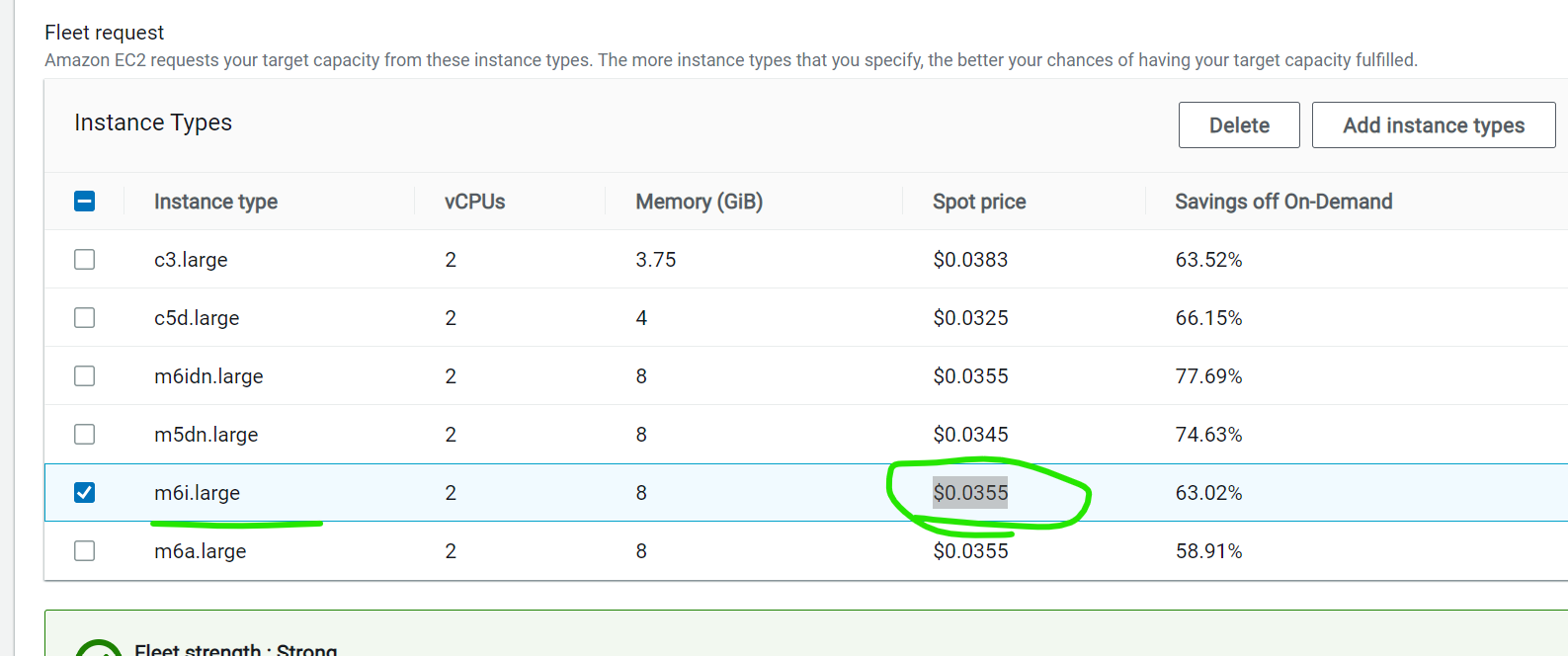Click the vCPUs column header

(474, 202)
